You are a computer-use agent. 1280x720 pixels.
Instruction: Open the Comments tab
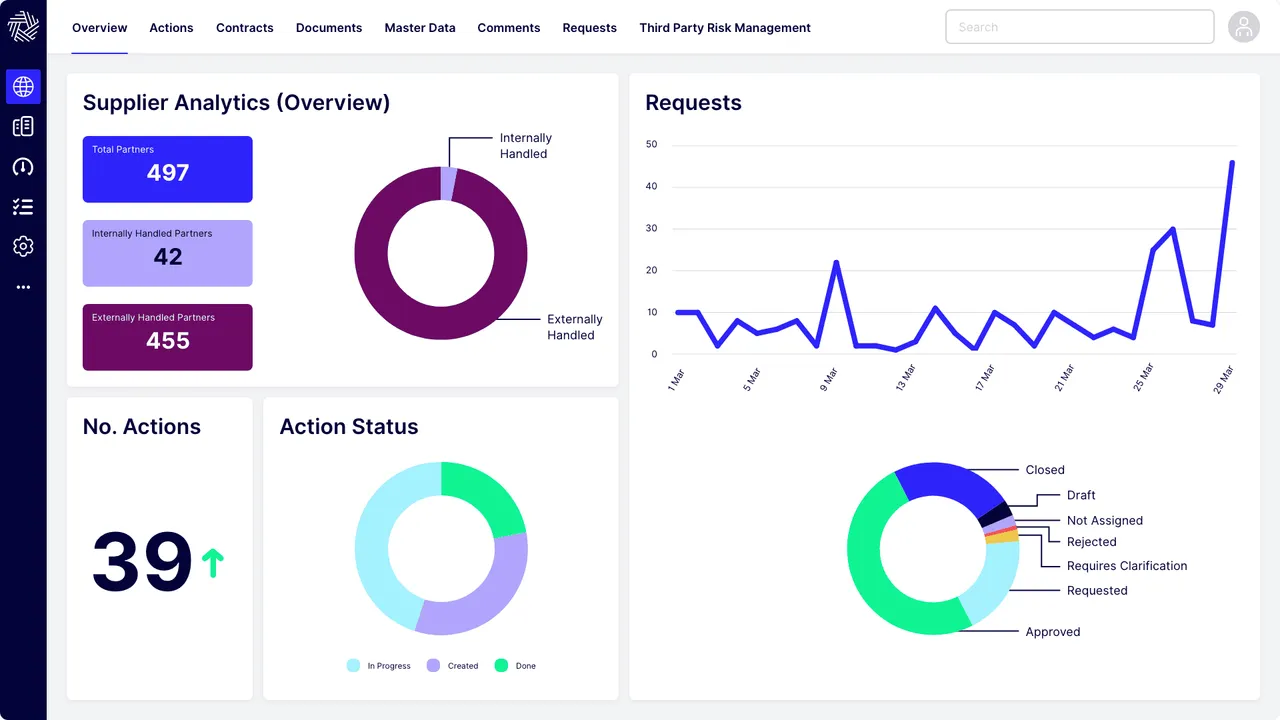(x=509, y=28)
